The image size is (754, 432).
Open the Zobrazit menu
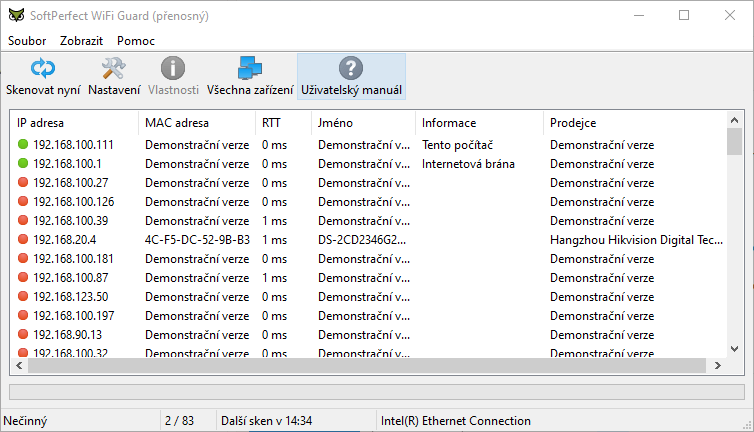pyautogui.click(x=81, y=41)
